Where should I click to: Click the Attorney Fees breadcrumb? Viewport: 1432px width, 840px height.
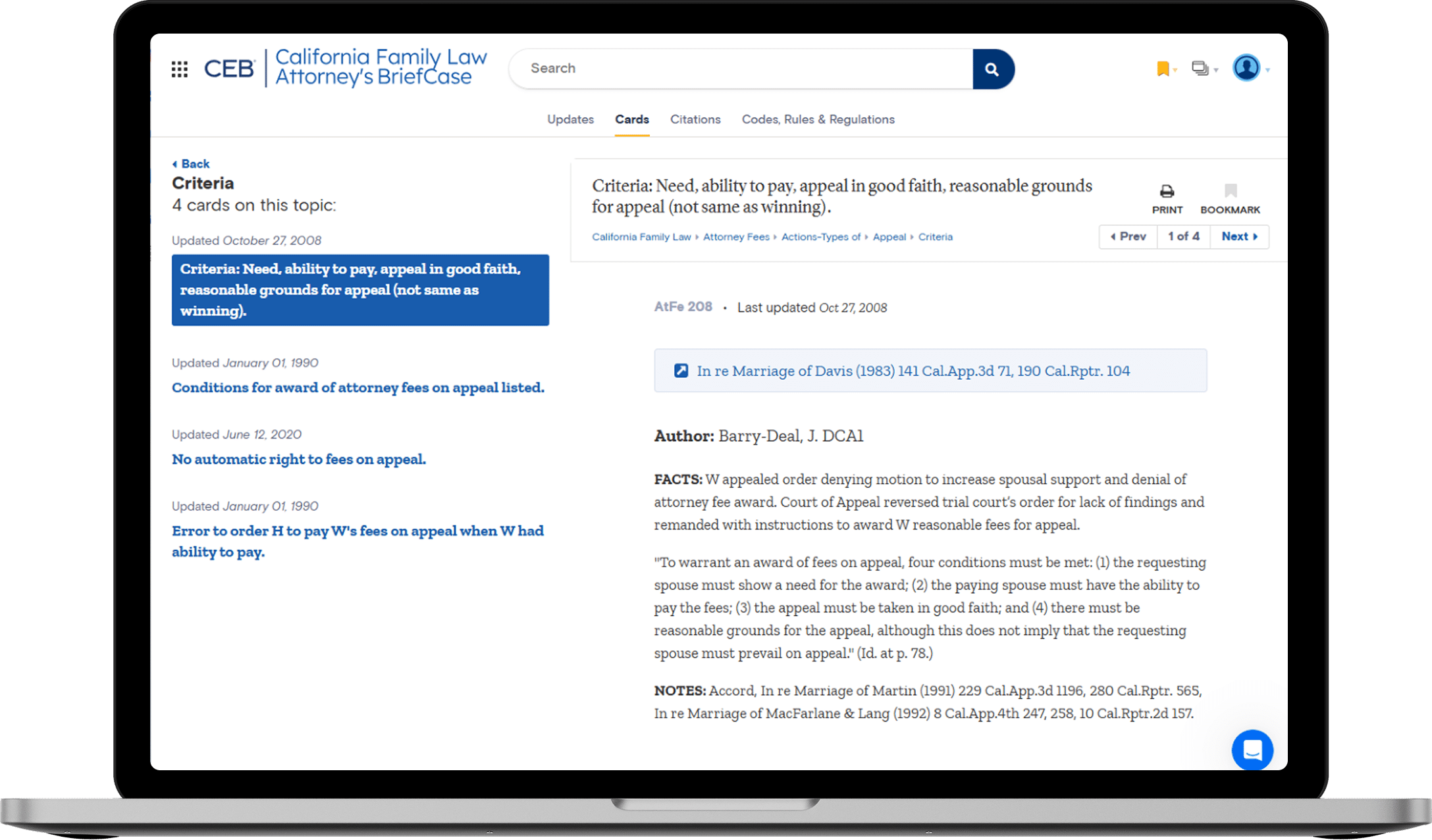[x=735, y=237]
